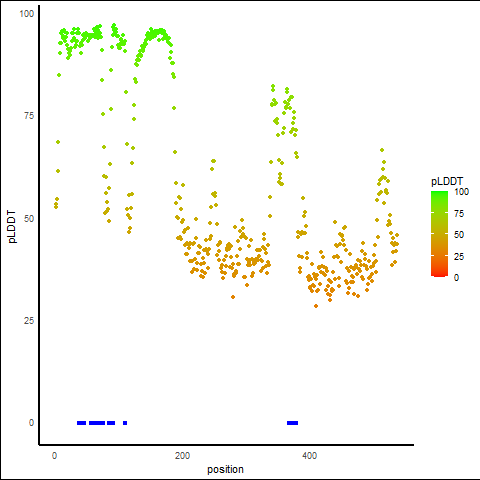Click the vertical y-axis title pLDDT

[x=12, y=227]
